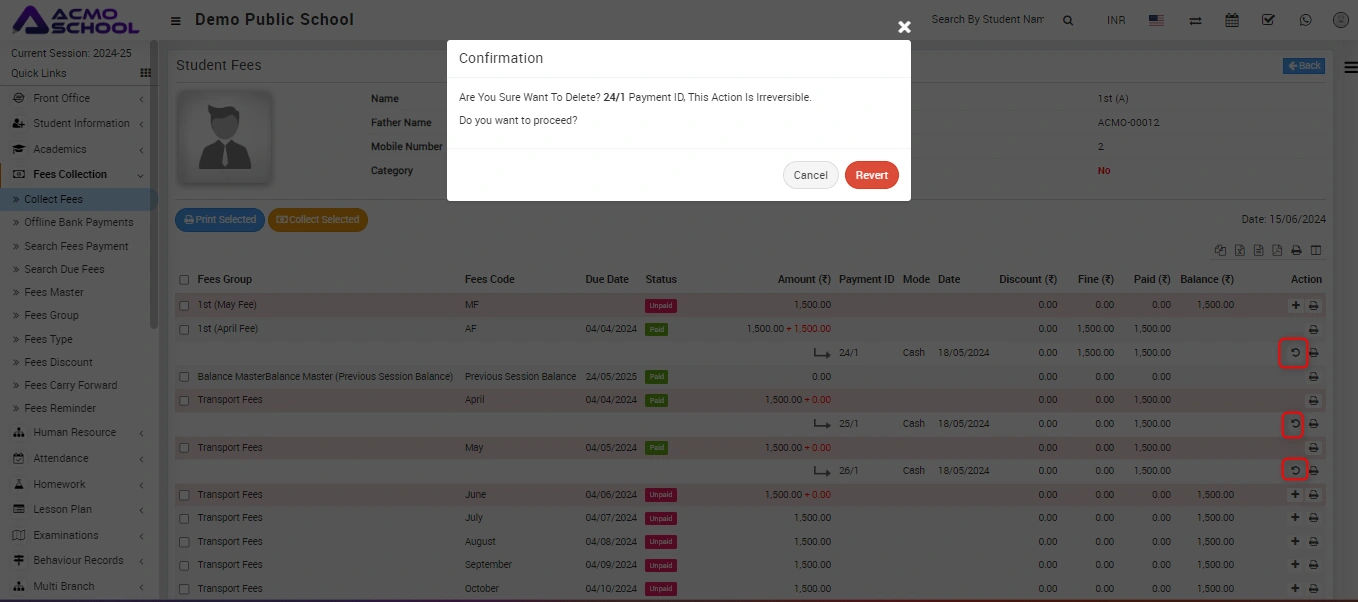Open the INR currency dropdown
This screenshot has width=1358, height=602.
[x=1115, y=20]
